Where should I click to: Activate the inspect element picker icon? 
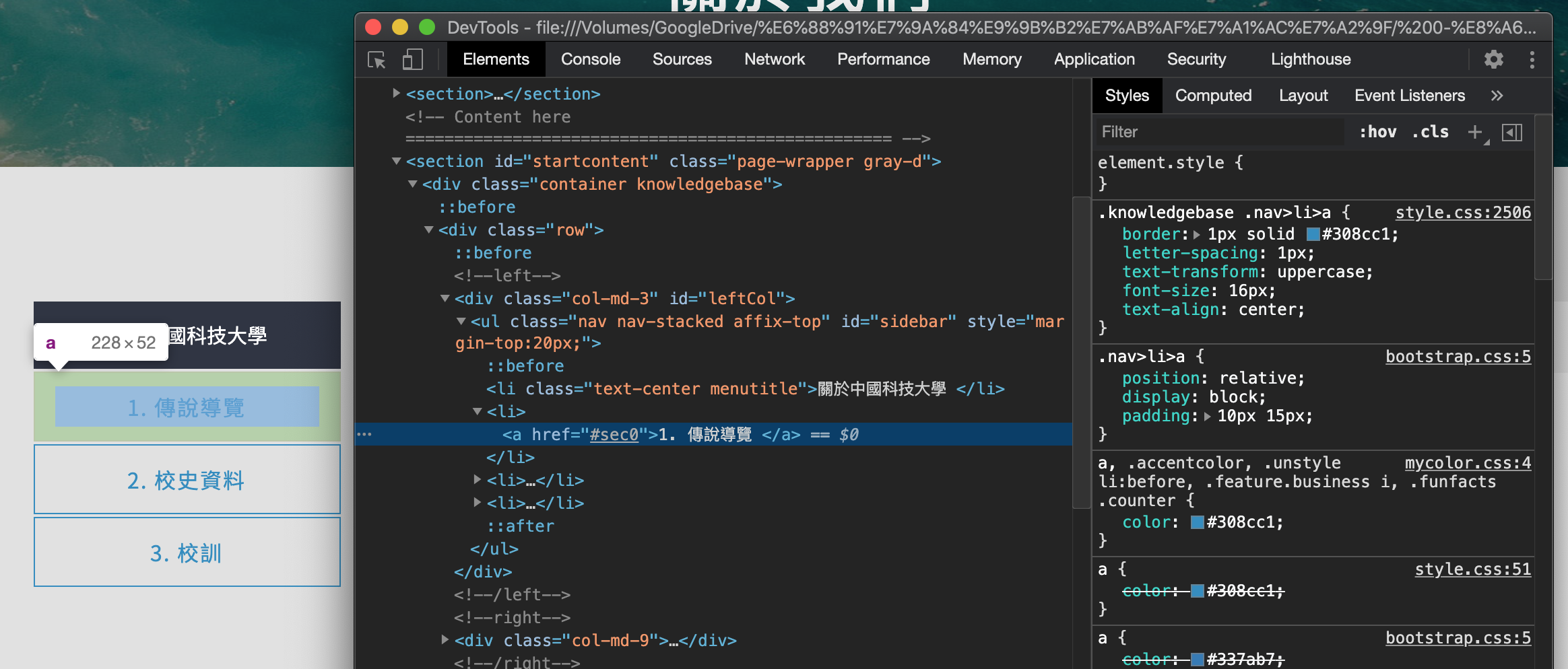click(x=377, y=60)
